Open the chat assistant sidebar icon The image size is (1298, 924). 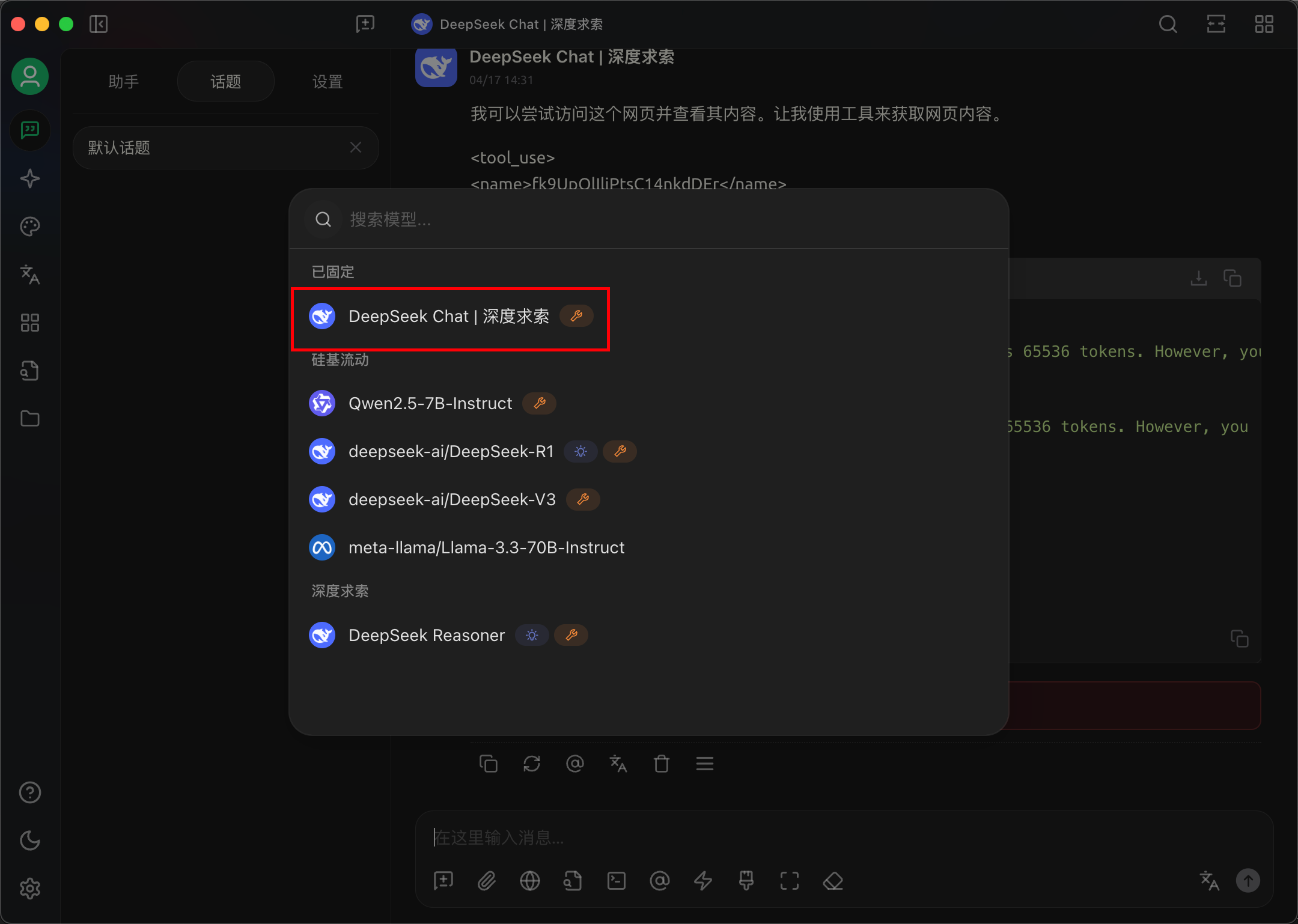tap(30, 130)
